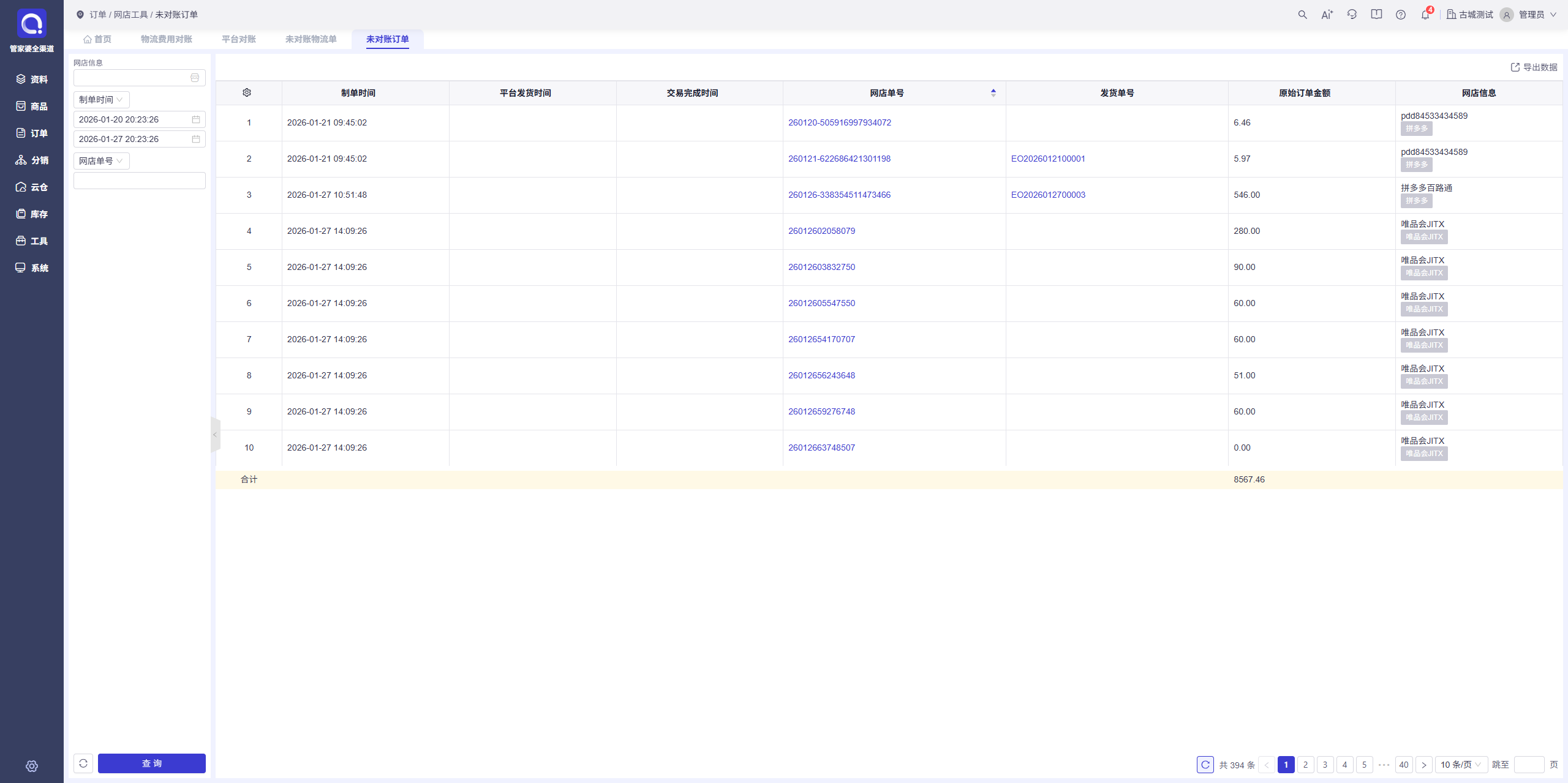The height and width of the screenshot is (783, 1568).
Task: Open table column settings gear
Action: [x=247, y=92]
